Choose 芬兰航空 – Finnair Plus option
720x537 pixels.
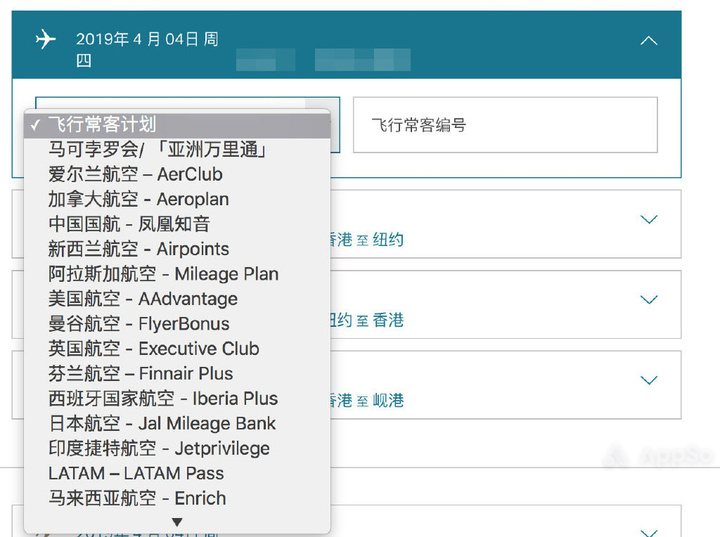(x=177, y=373)
